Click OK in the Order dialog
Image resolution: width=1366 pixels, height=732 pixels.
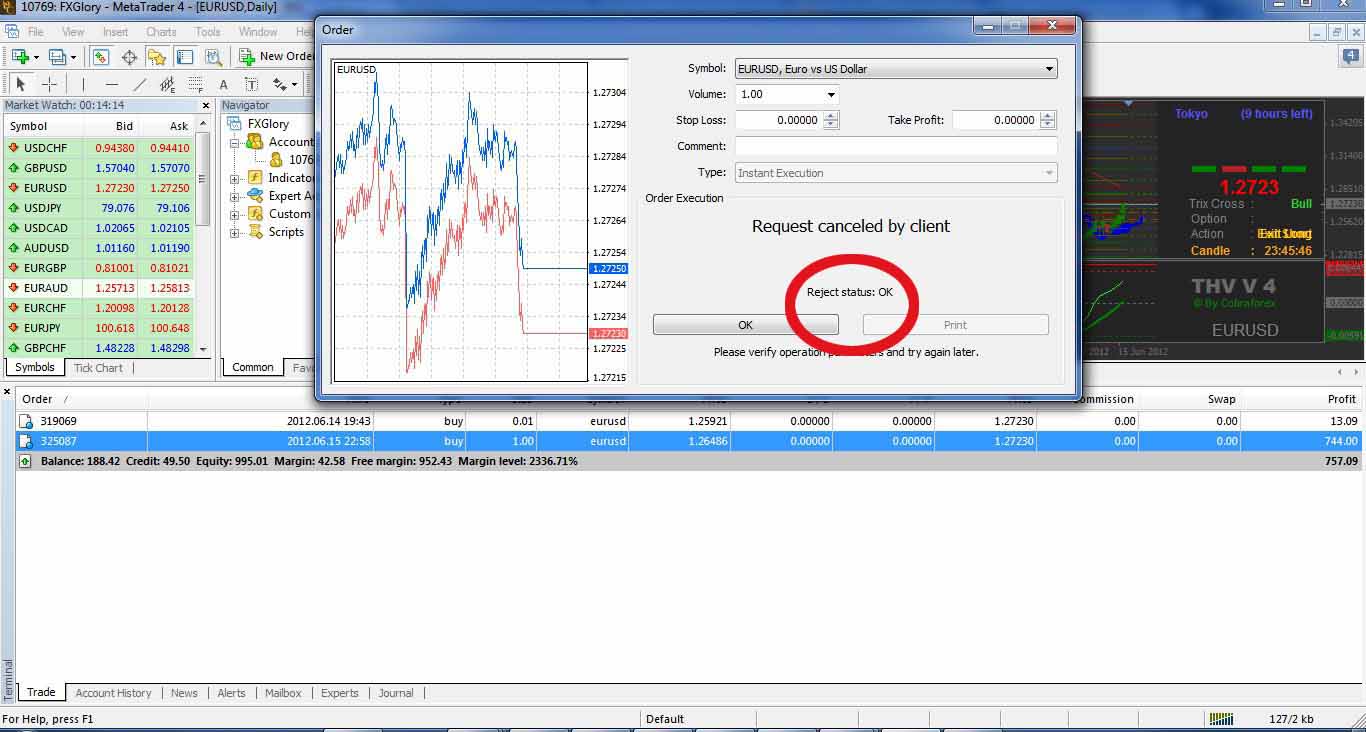pyautogui.click(x=745, y=325)
